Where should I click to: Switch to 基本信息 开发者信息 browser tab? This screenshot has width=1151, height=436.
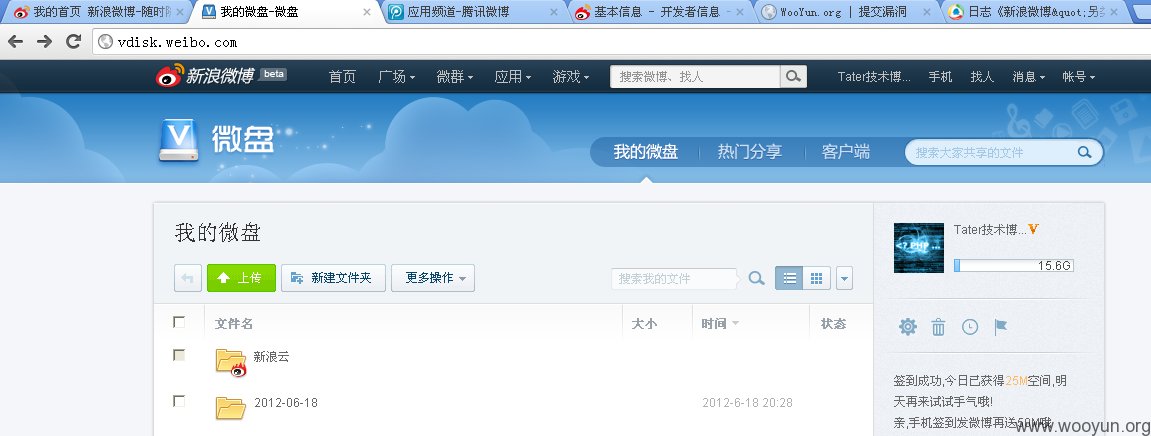click(657, 12)
